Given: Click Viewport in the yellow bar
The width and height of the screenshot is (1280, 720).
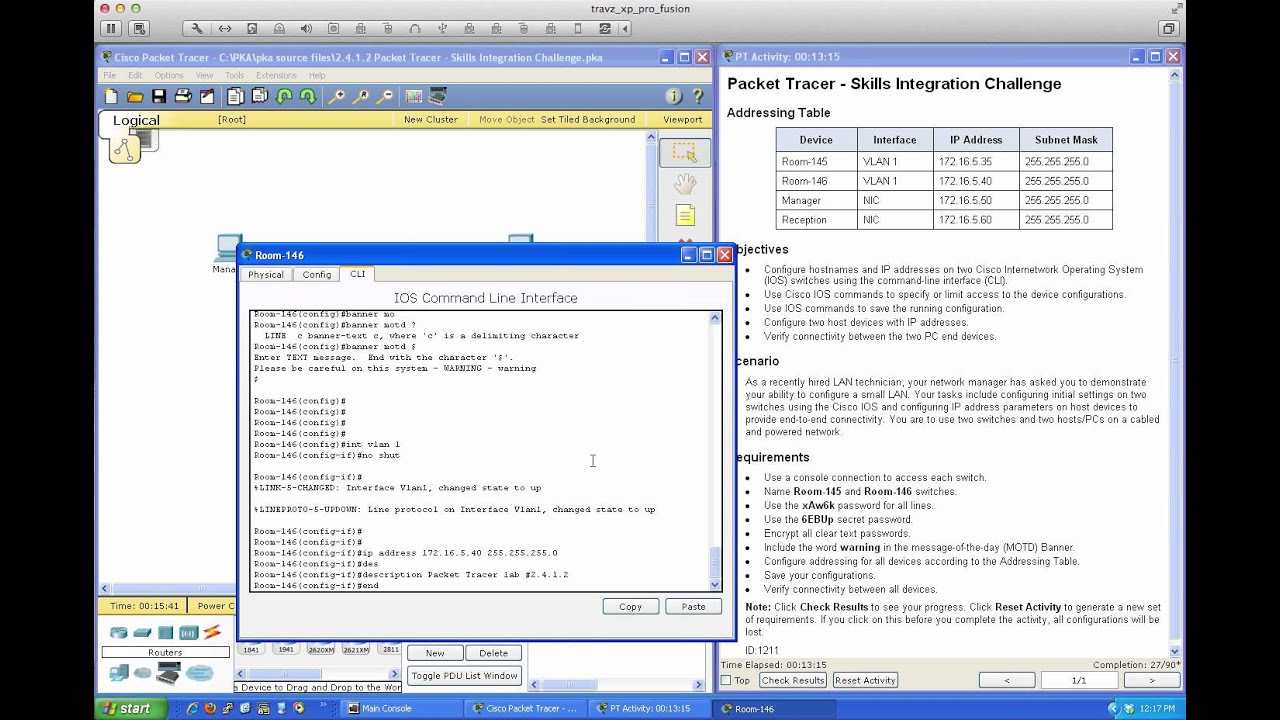Looking at the screenshot, I should tap(682, 120).
